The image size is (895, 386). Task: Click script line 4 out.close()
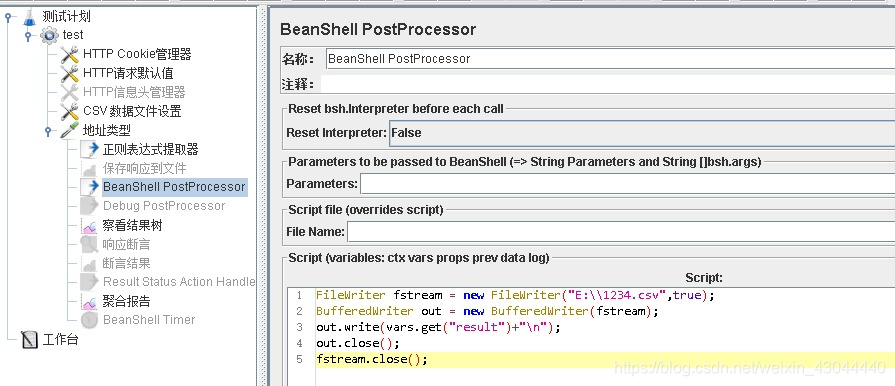(x=357, y=343)
